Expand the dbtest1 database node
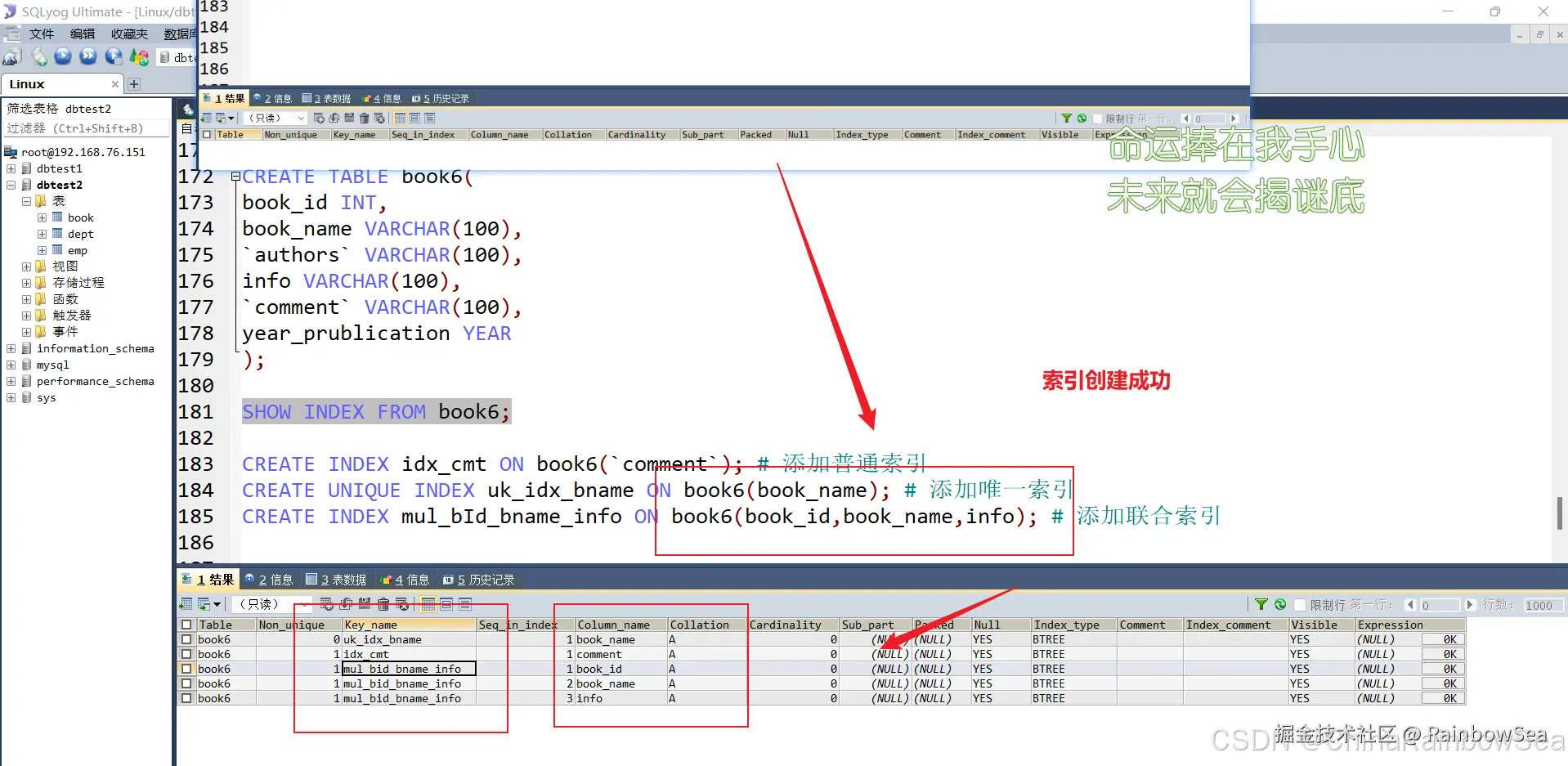The image size is (1568, 766). point(11,168)
